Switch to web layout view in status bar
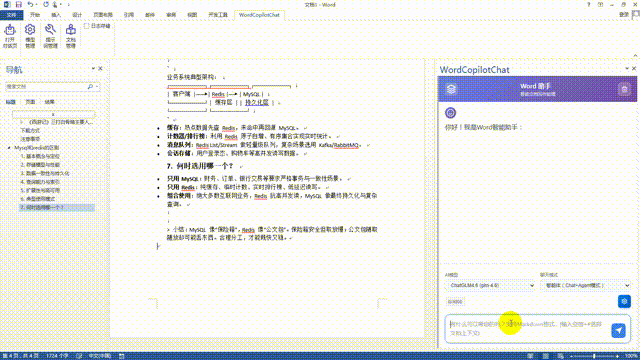The image size is (640, 360). [561, 356]
